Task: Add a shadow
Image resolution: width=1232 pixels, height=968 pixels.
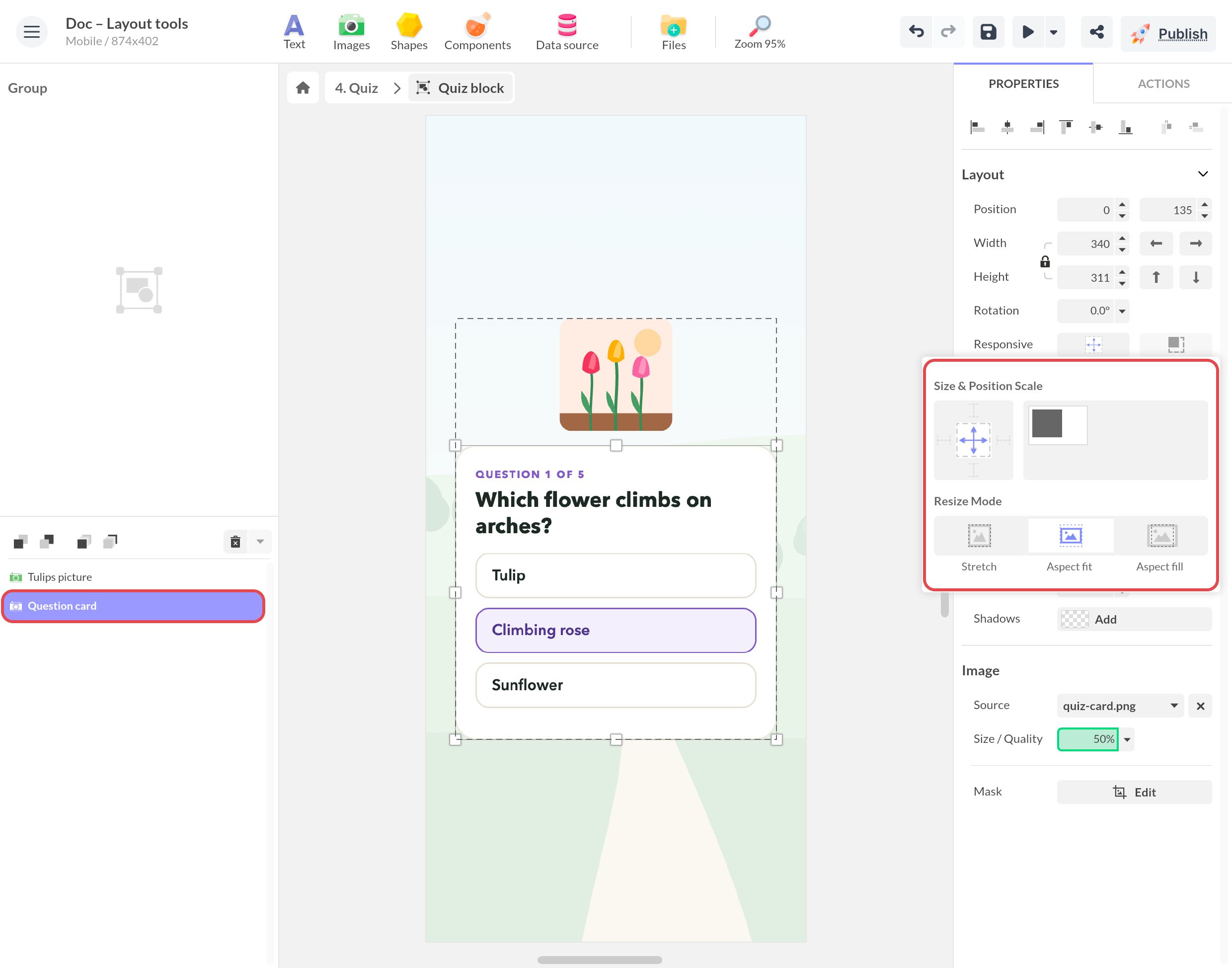Action: point(1134,619)
